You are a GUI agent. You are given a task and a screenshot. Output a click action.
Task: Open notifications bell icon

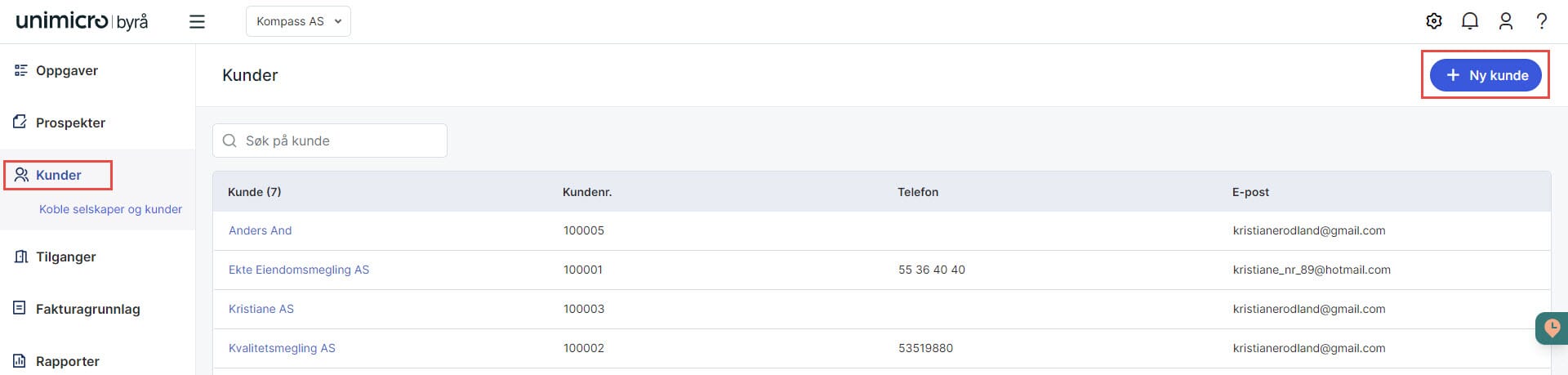1469,21
